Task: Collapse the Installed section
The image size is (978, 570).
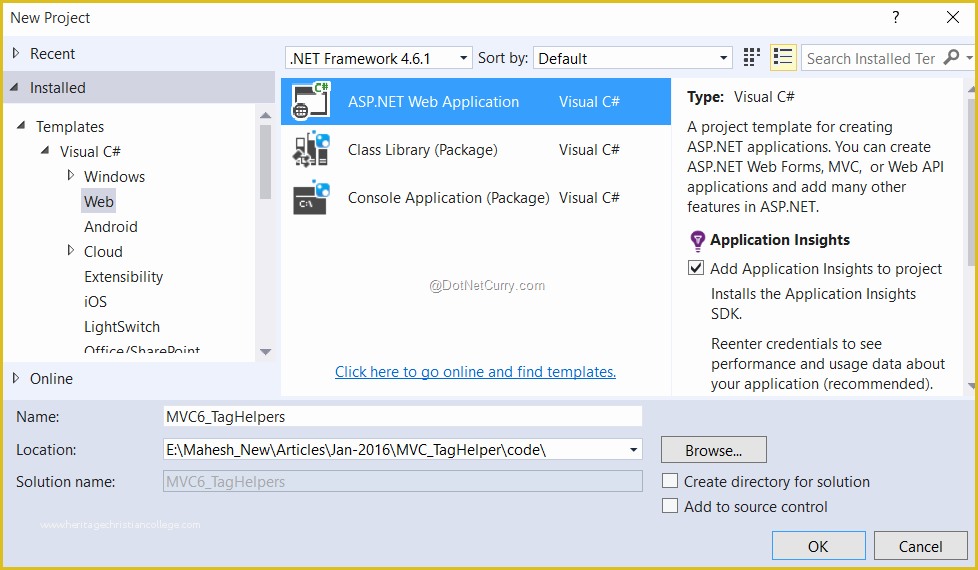Action: pos(14,87)
